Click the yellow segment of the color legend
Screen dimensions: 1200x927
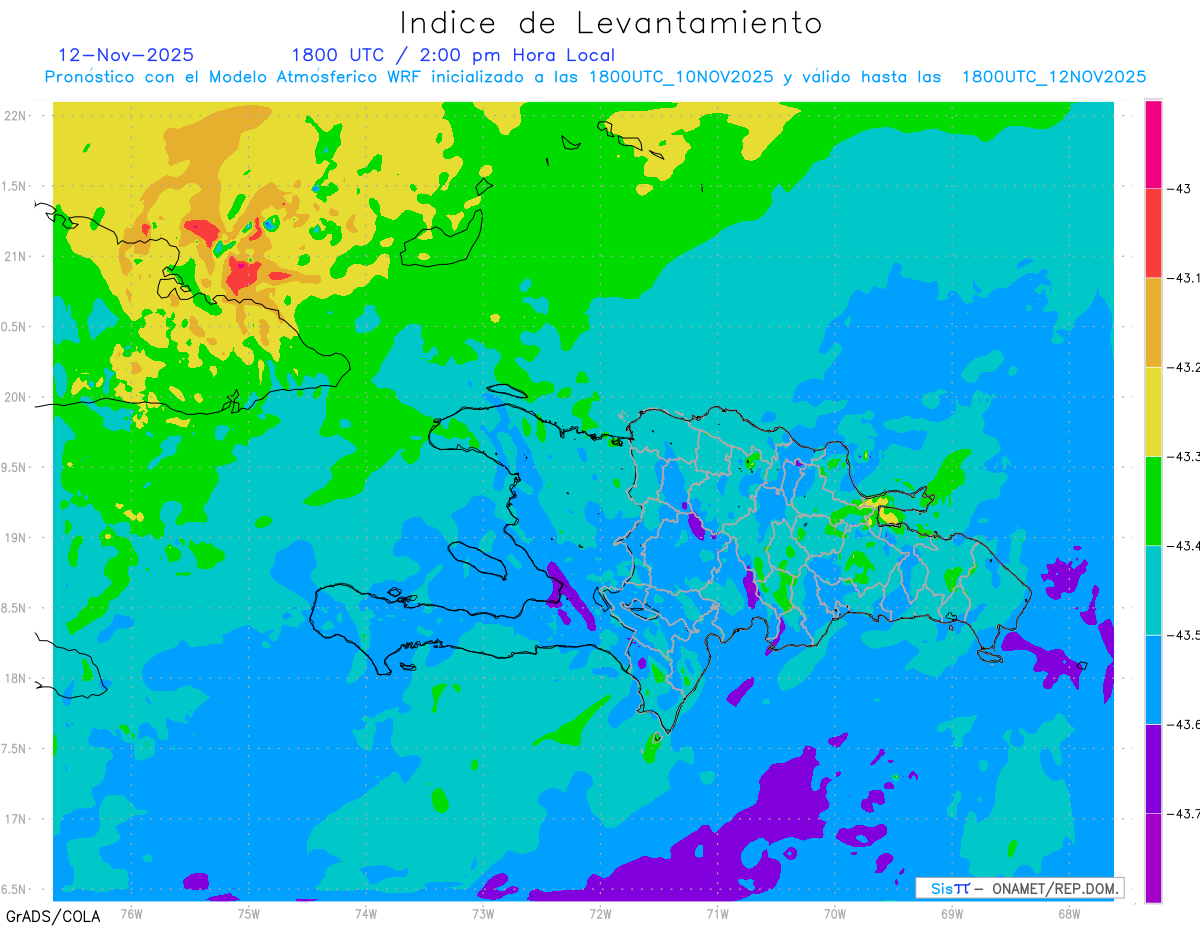1153,411
